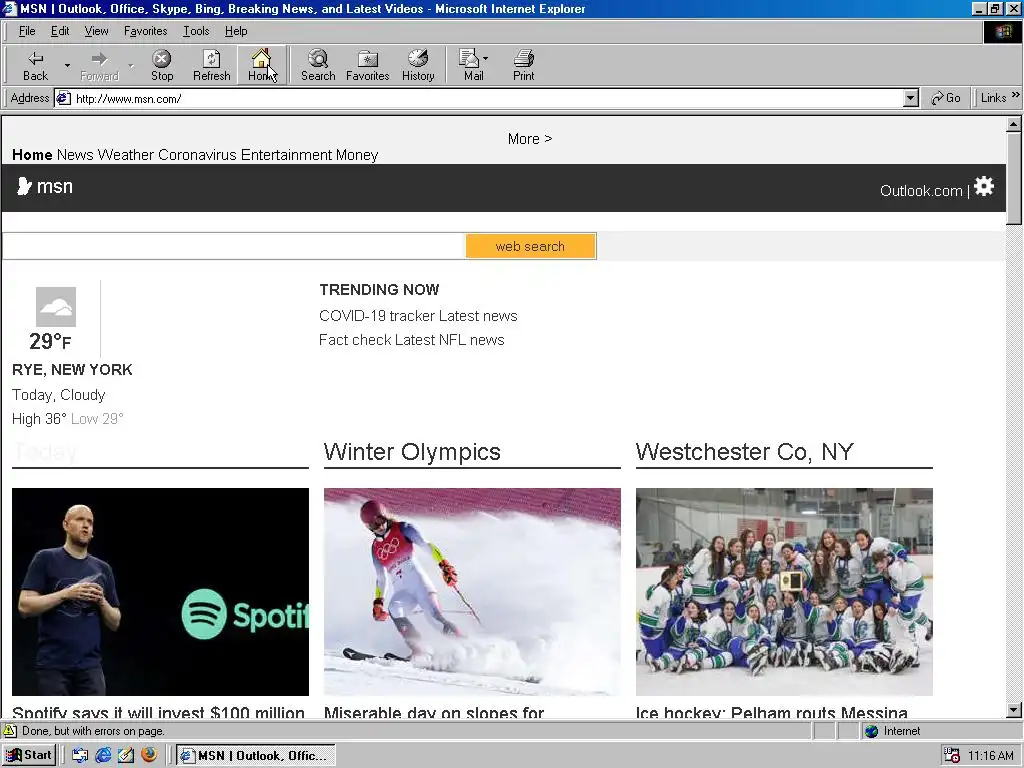Open the Favorites menu in menu bar

tap(146, 31)
